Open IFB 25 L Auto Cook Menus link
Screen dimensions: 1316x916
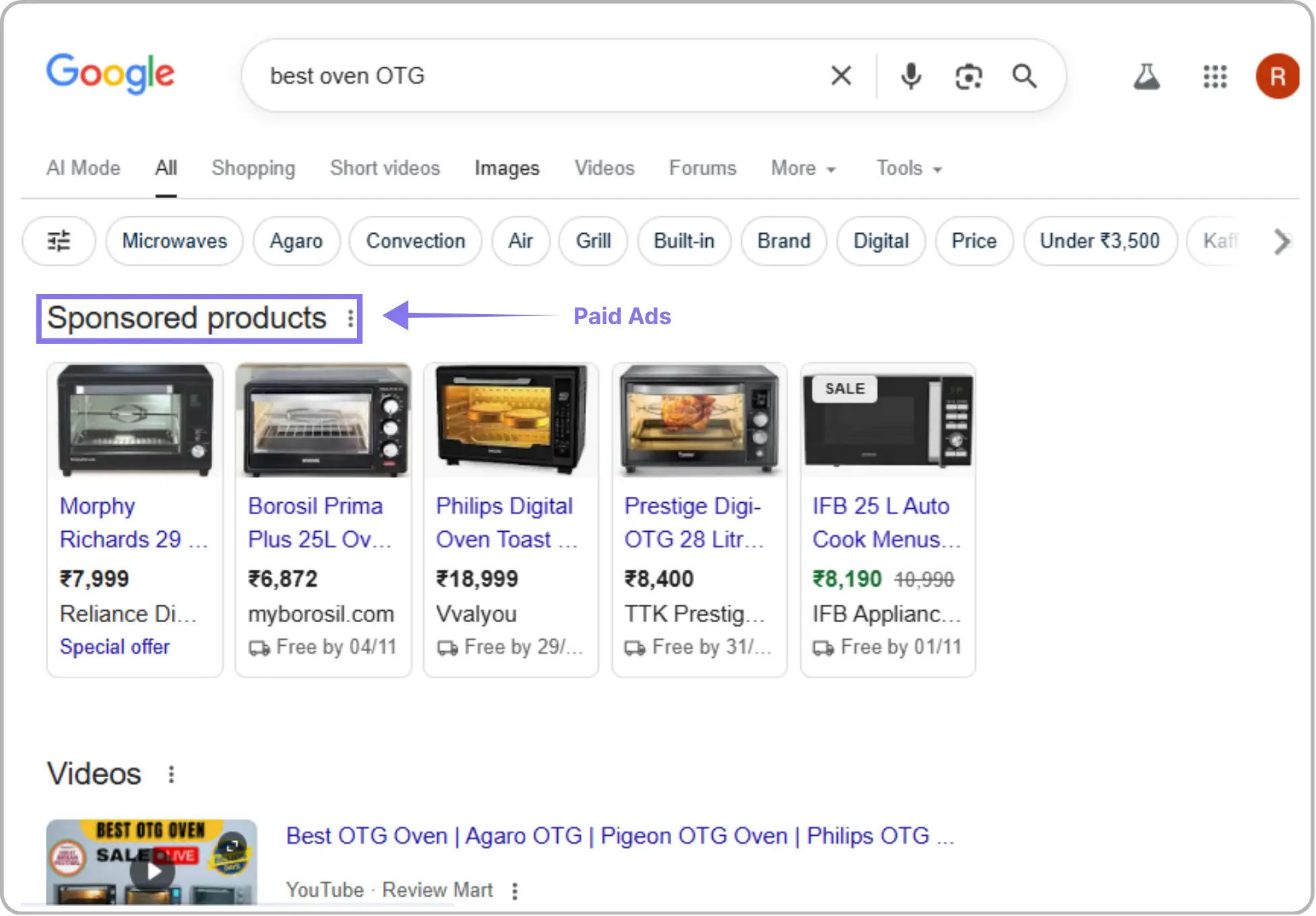(x=886, y=522)
